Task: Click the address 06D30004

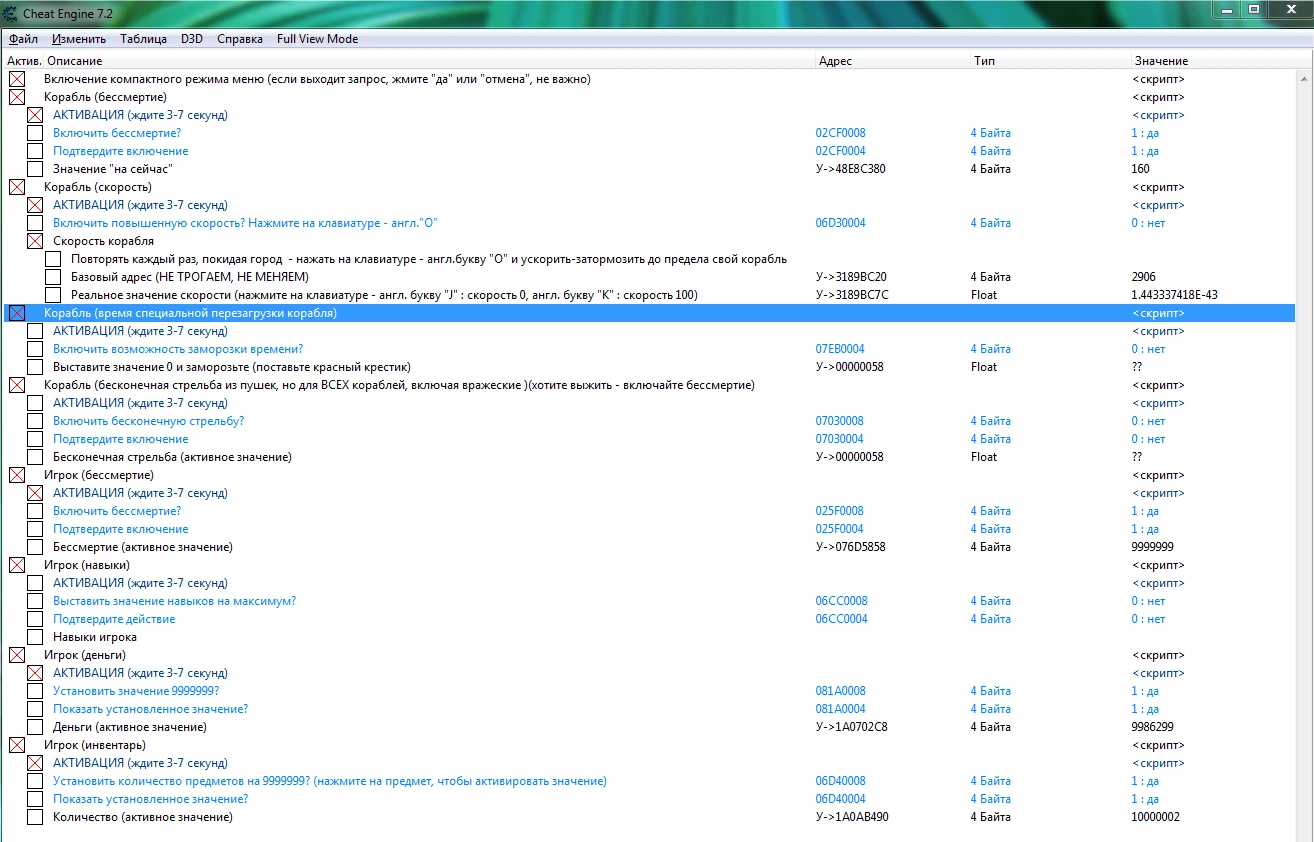Action: [x=840, y=223]
